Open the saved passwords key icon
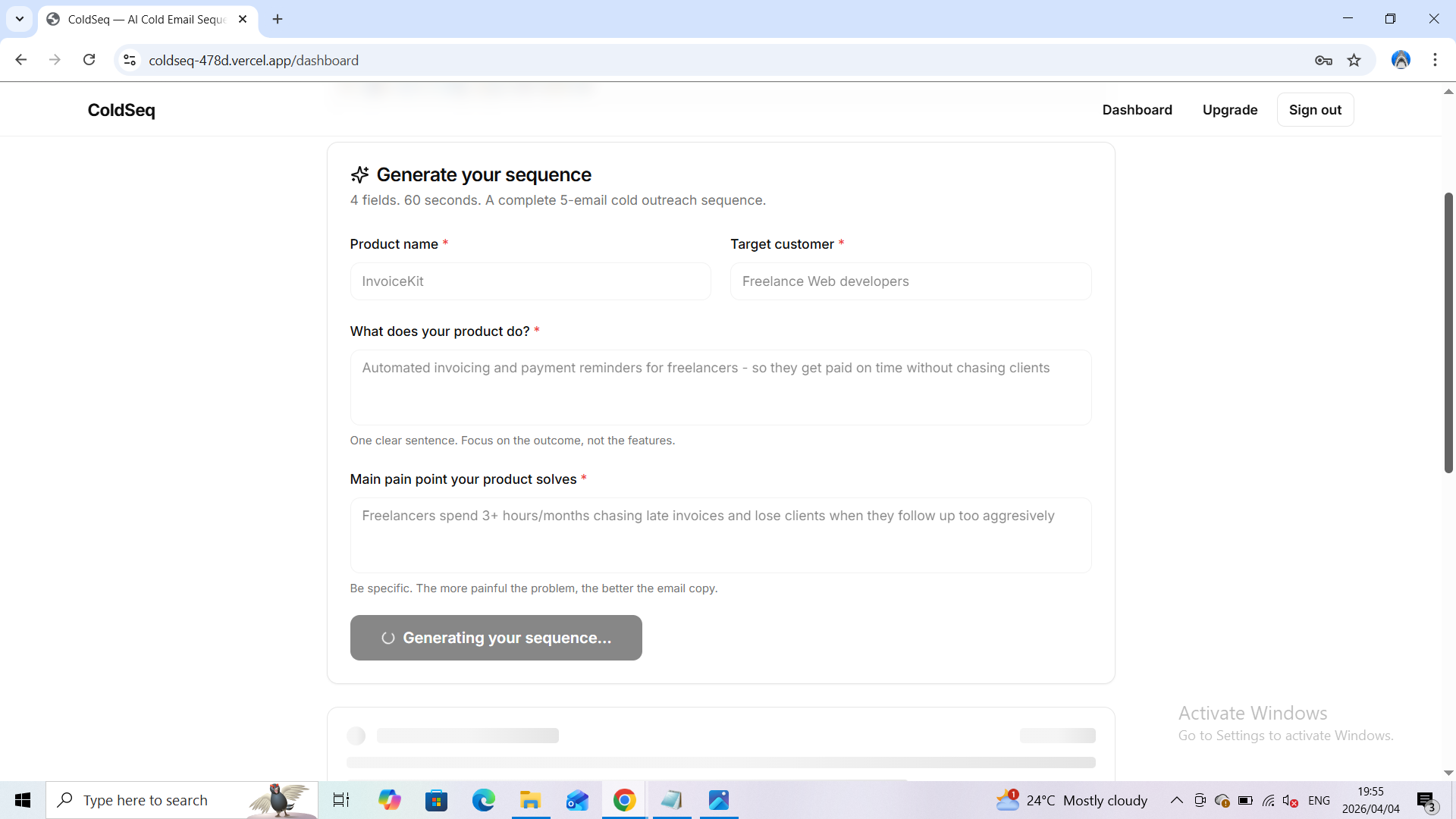The image size is (1456, 819). pos(1323,60)
